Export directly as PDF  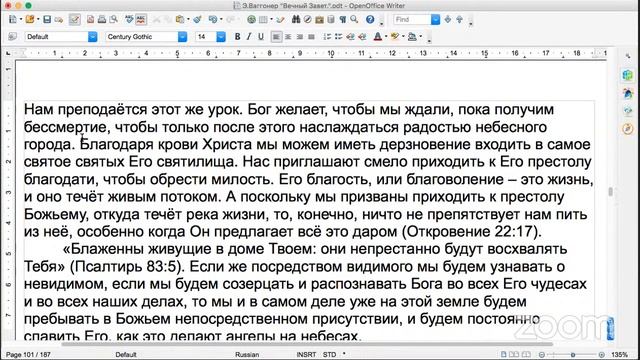click(90, 19)
